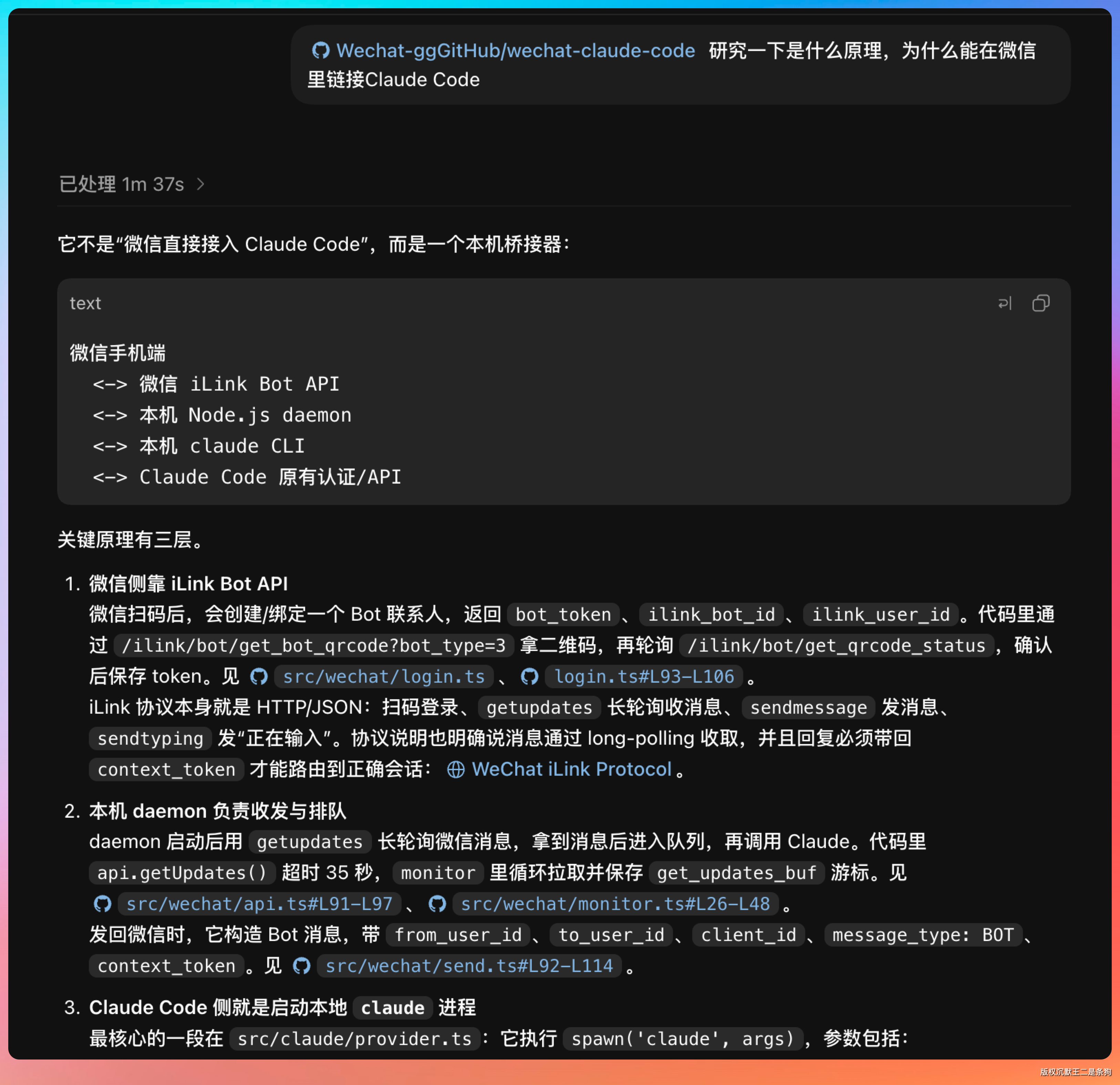Click the code line "<-> 微信 iLink Bot API"
The height and width of the screenshot is (1085, 1120).
click(216, 384)
